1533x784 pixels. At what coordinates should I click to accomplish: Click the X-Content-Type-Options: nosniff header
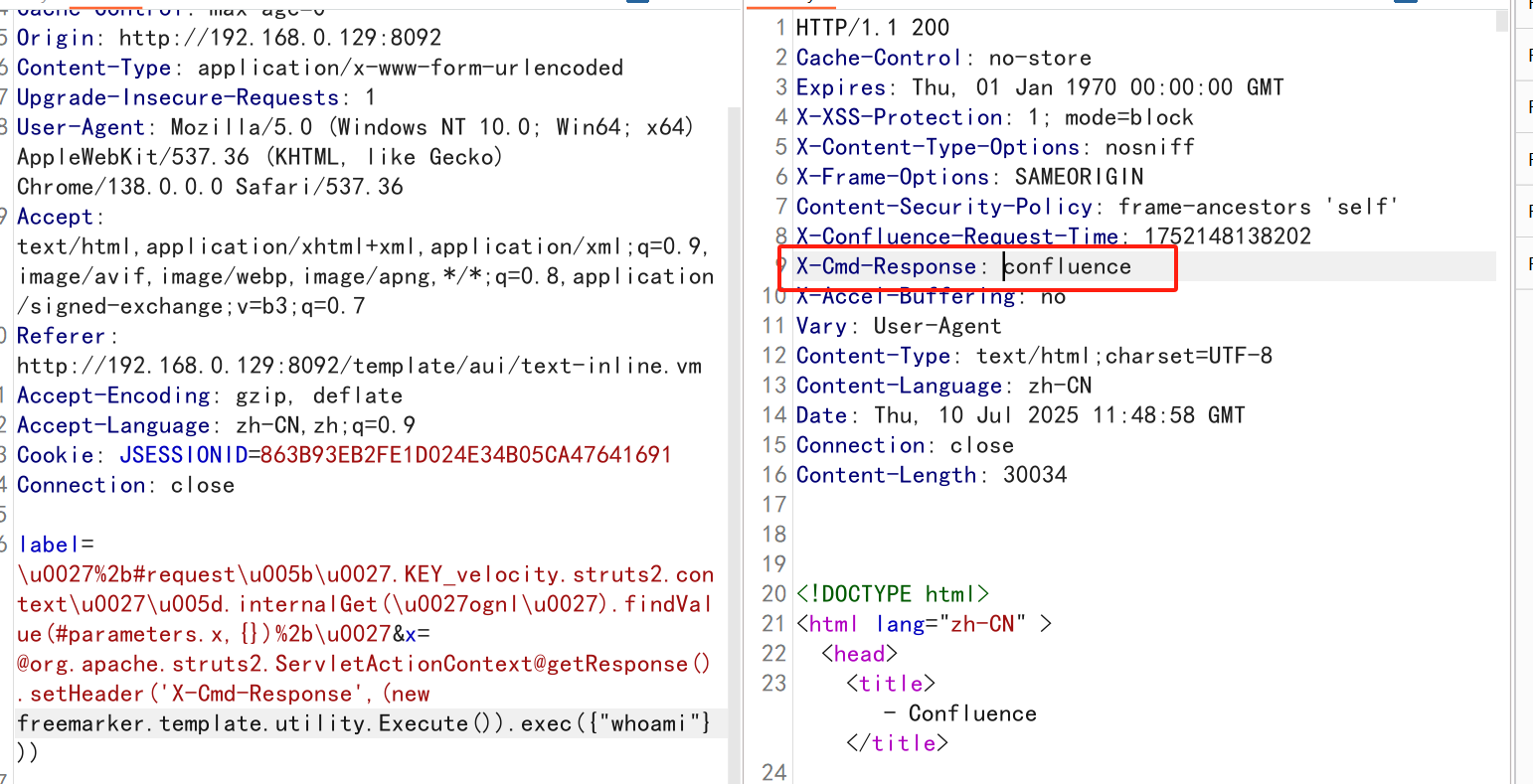995,147
